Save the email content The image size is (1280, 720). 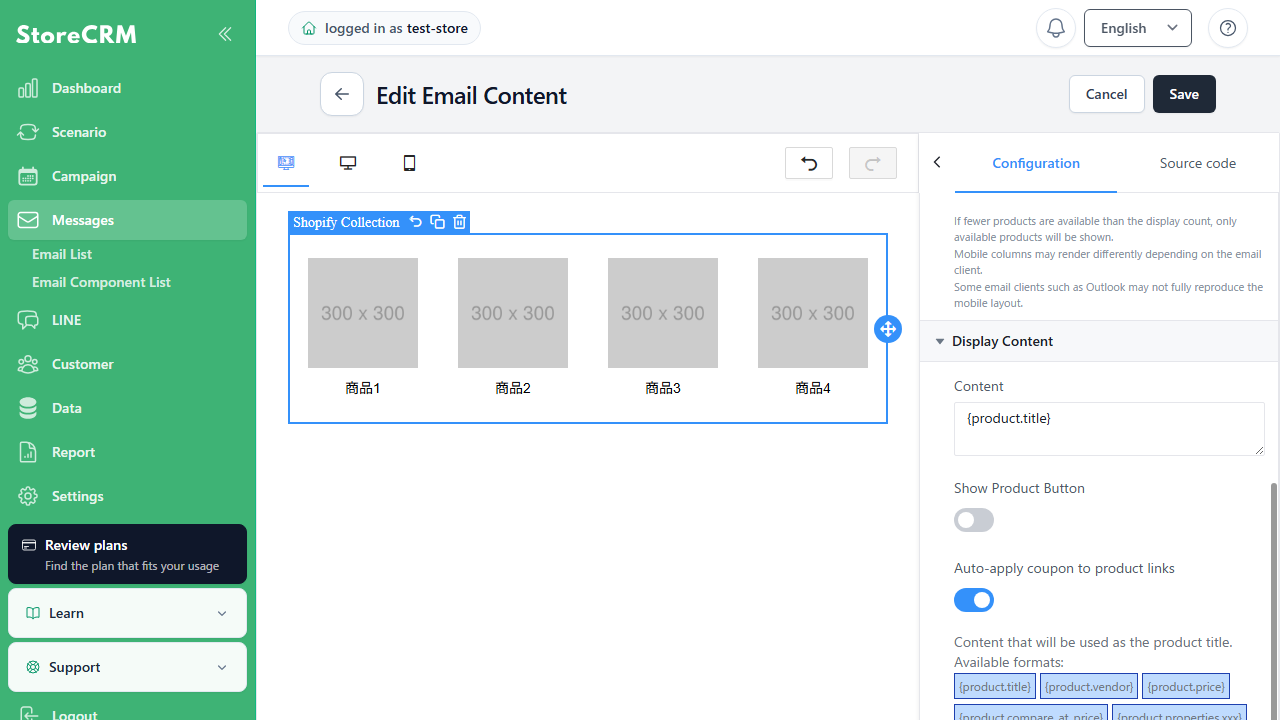click(1184, 94)
